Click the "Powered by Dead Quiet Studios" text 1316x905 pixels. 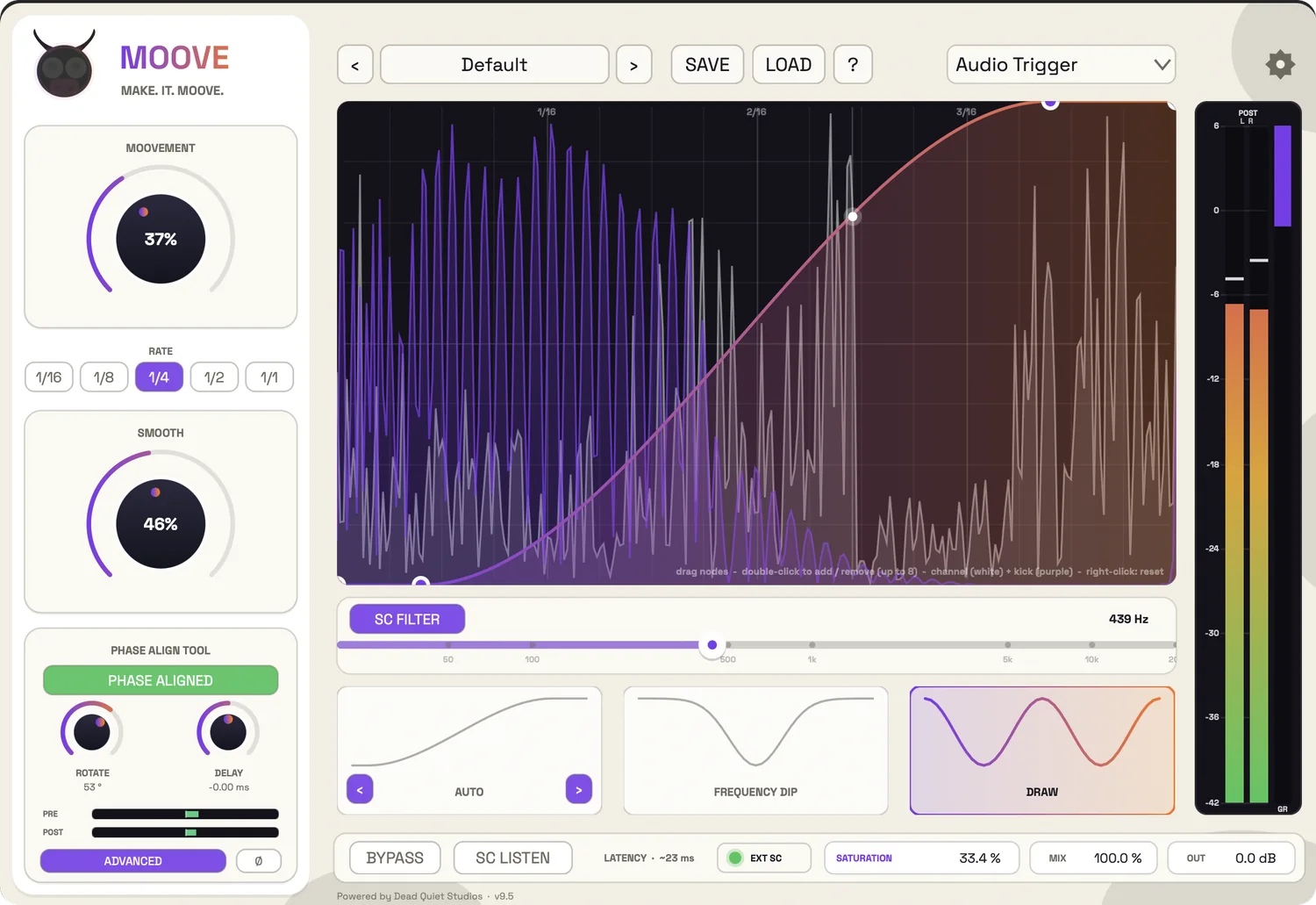(410, 896)
